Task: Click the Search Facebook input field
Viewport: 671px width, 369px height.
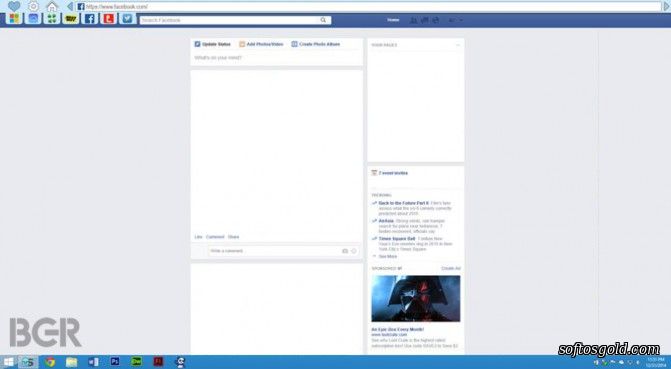Action: point(230,20)
